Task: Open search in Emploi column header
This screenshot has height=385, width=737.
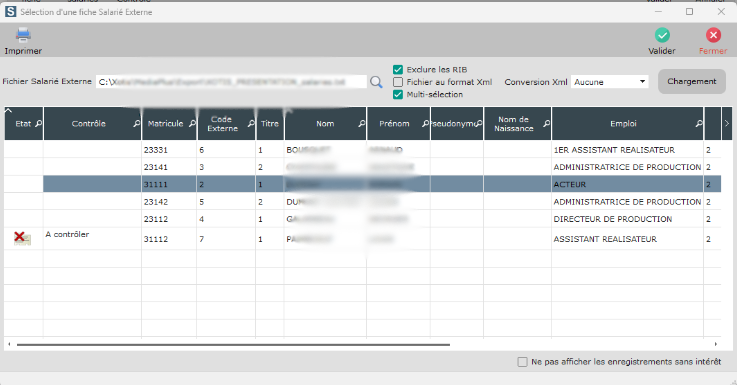Action: click(x=699, y=124)
